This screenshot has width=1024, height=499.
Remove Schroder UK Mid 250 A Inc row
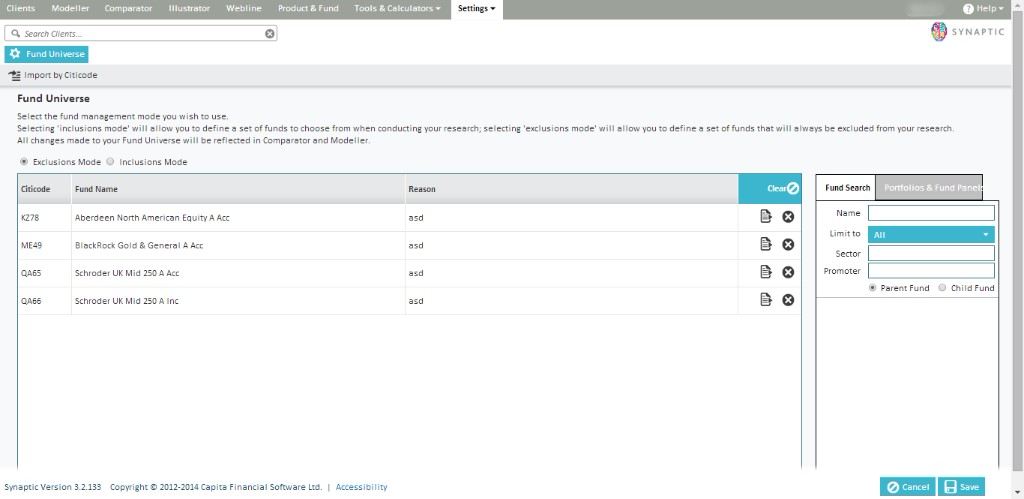[x=788, y=300]
